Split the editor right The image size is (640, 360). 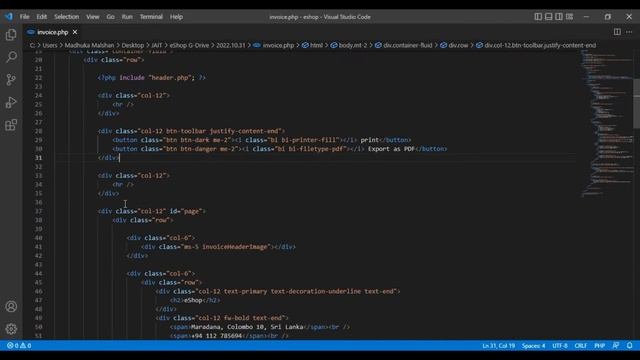tap(617, 32)
